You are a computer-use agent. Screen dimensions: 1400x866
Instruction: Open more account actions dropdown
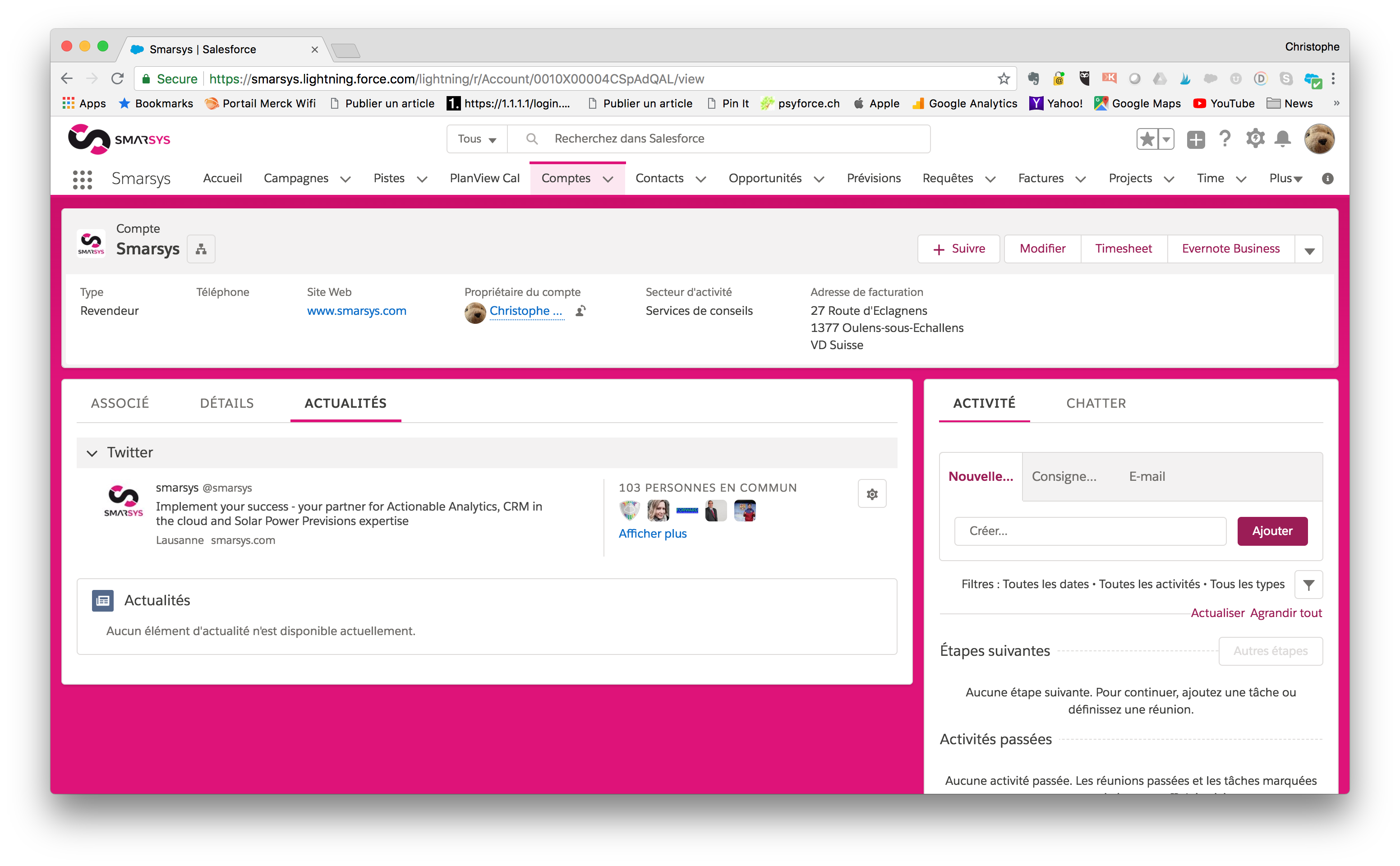coord(1309,250)
